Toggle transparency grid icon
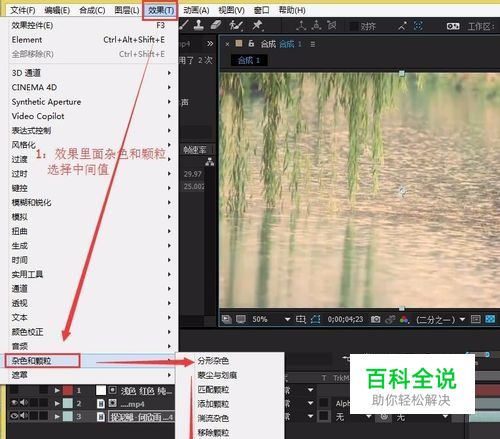Screen dimensions: 500x439 pyautogui.click(x=490, y=319)
